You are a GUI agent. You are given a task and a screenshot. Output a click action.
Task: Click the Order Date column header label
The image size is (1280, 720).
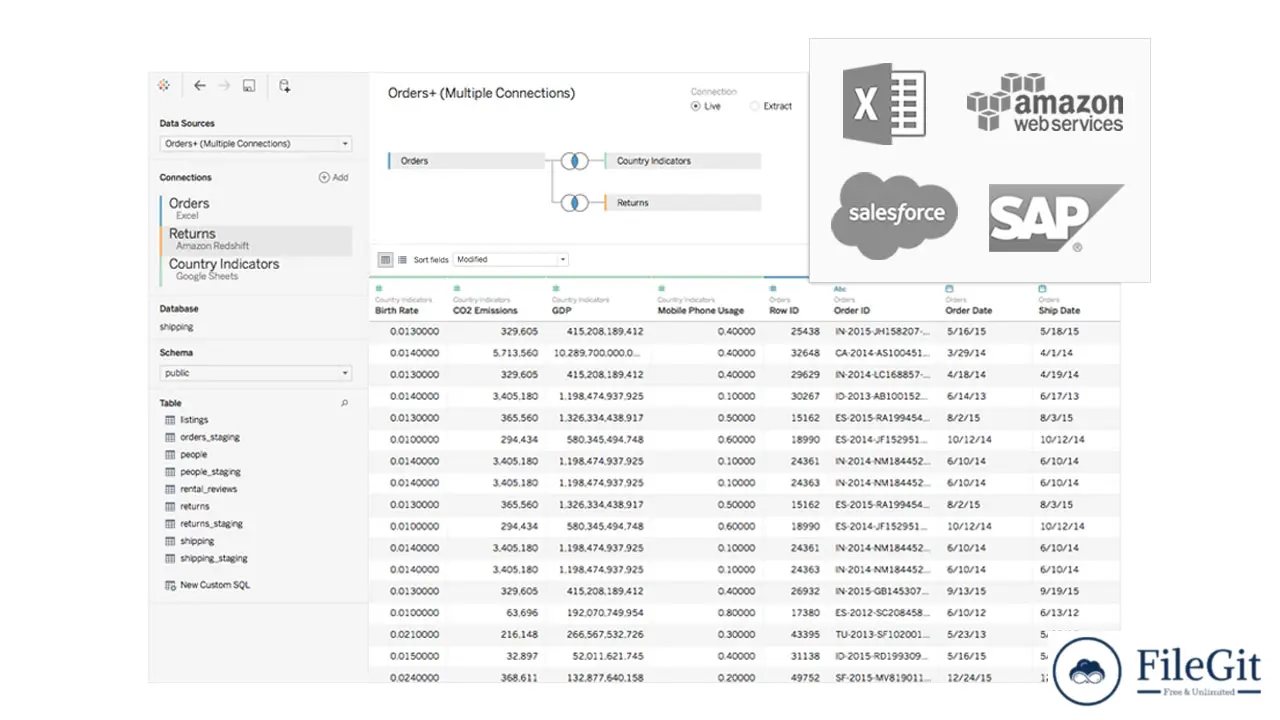[x=969, y=311]
